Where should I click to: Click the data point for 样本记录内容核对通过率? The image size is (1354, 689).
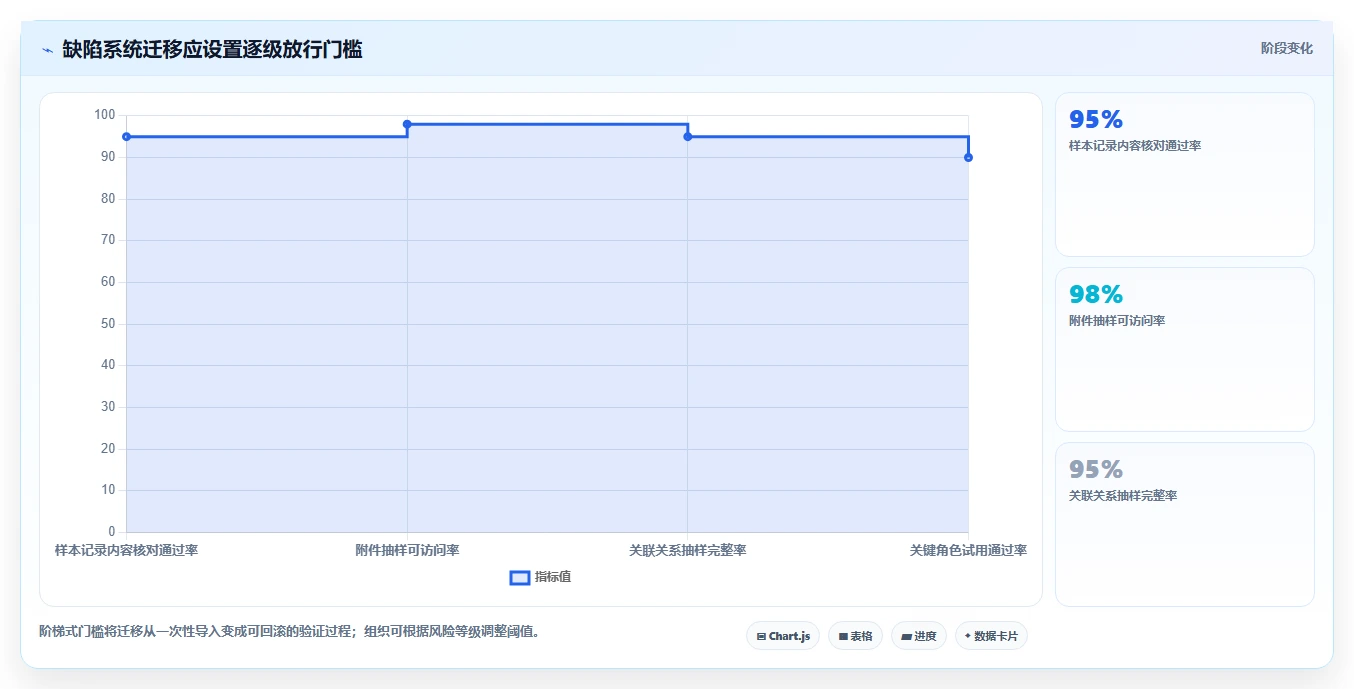tap(126, 136)
